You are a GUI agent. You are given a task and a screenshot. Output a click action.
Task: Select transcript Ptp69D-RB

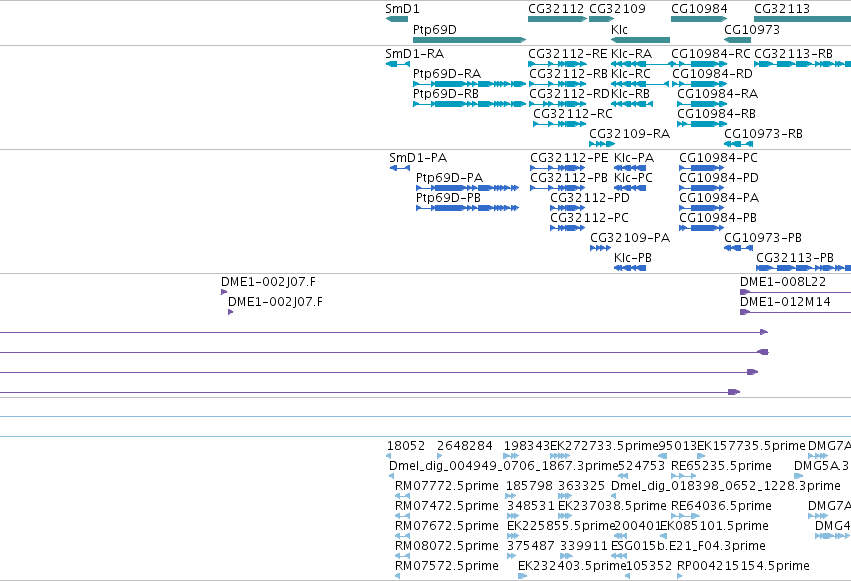(469, 104)
